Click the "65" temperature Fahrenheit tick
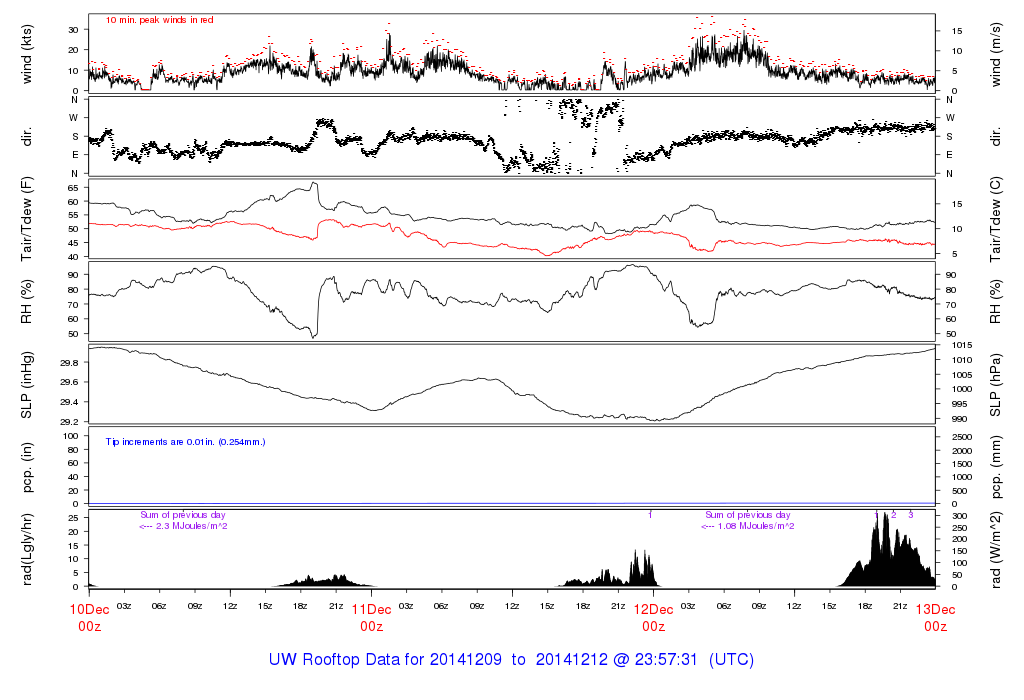 coord(73,188)
